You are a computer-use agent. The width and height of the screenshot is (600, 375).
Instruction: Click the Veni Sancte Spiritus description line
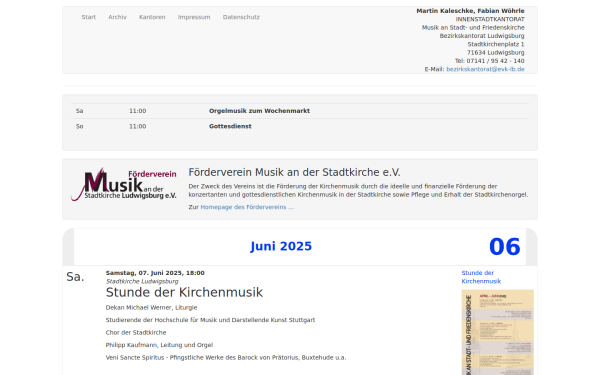coord(226,358)
